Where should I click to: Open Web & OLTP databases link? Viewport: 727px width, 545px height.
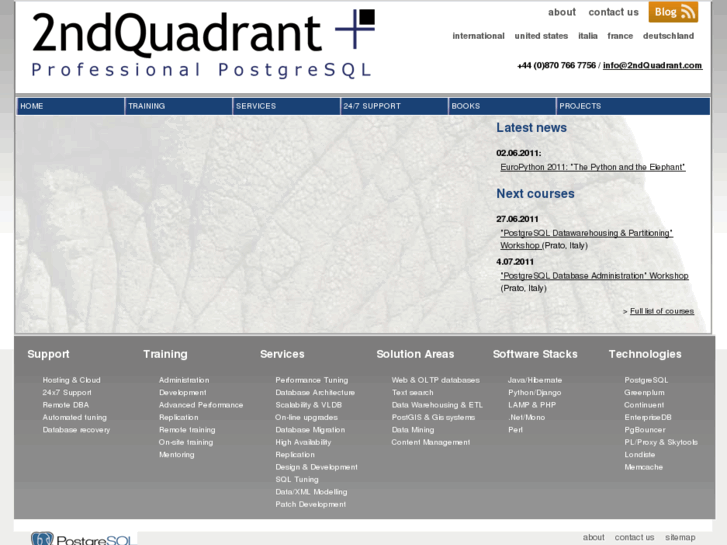point(435,380)
